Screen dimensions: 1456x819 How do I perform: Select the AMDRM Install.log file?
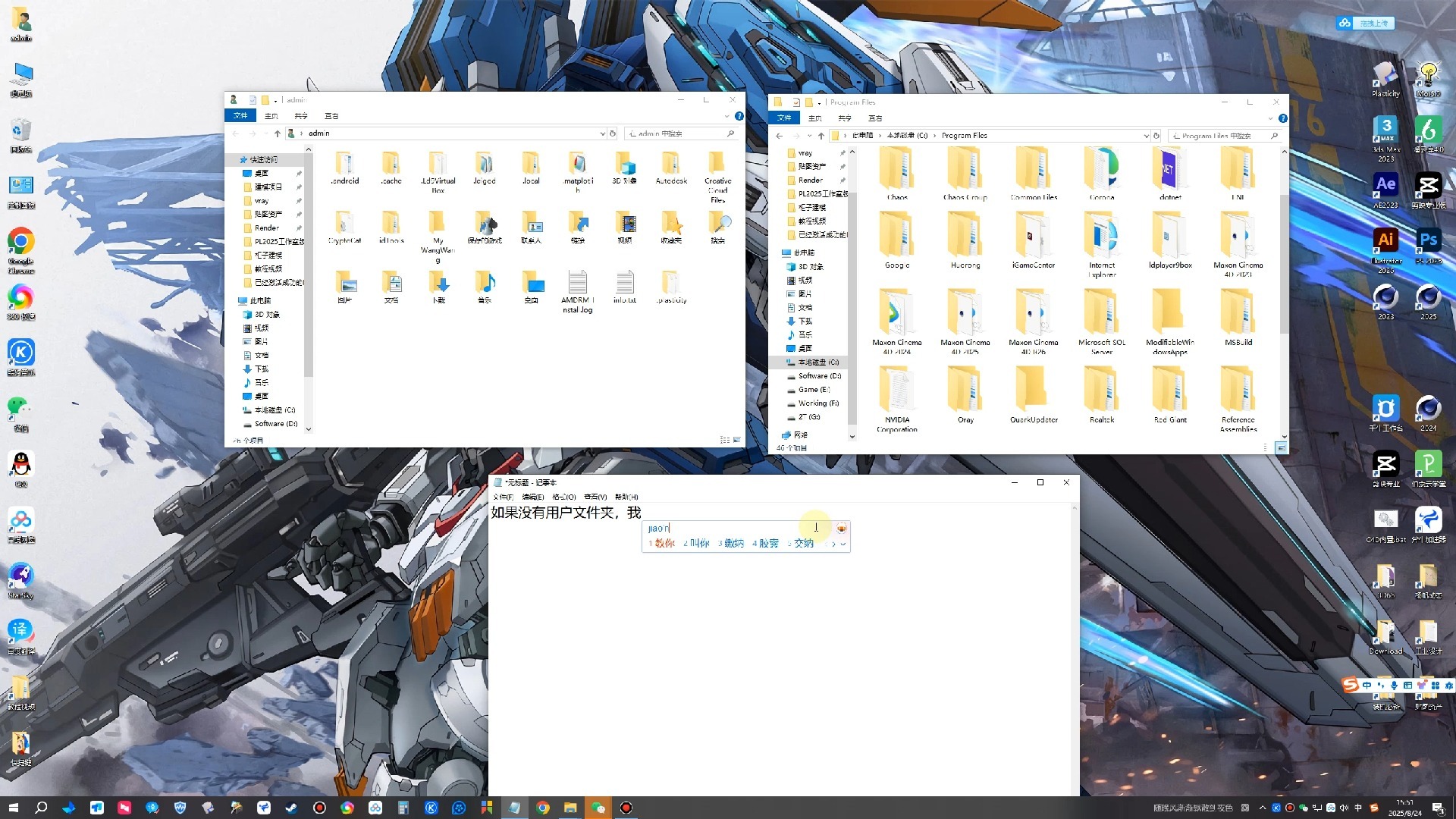point(578,292)
